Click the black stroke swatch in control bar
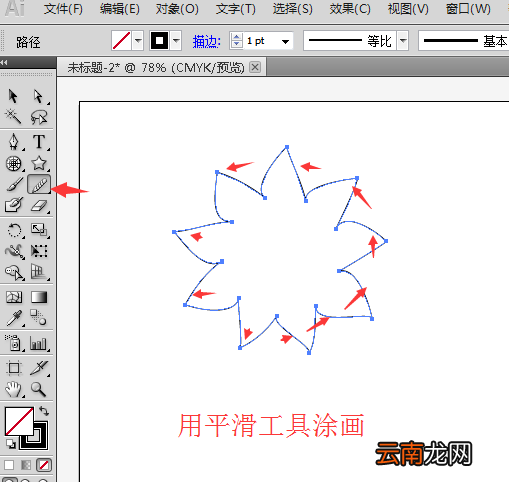This screenshot has width=509, height=482. pos(160,41)
